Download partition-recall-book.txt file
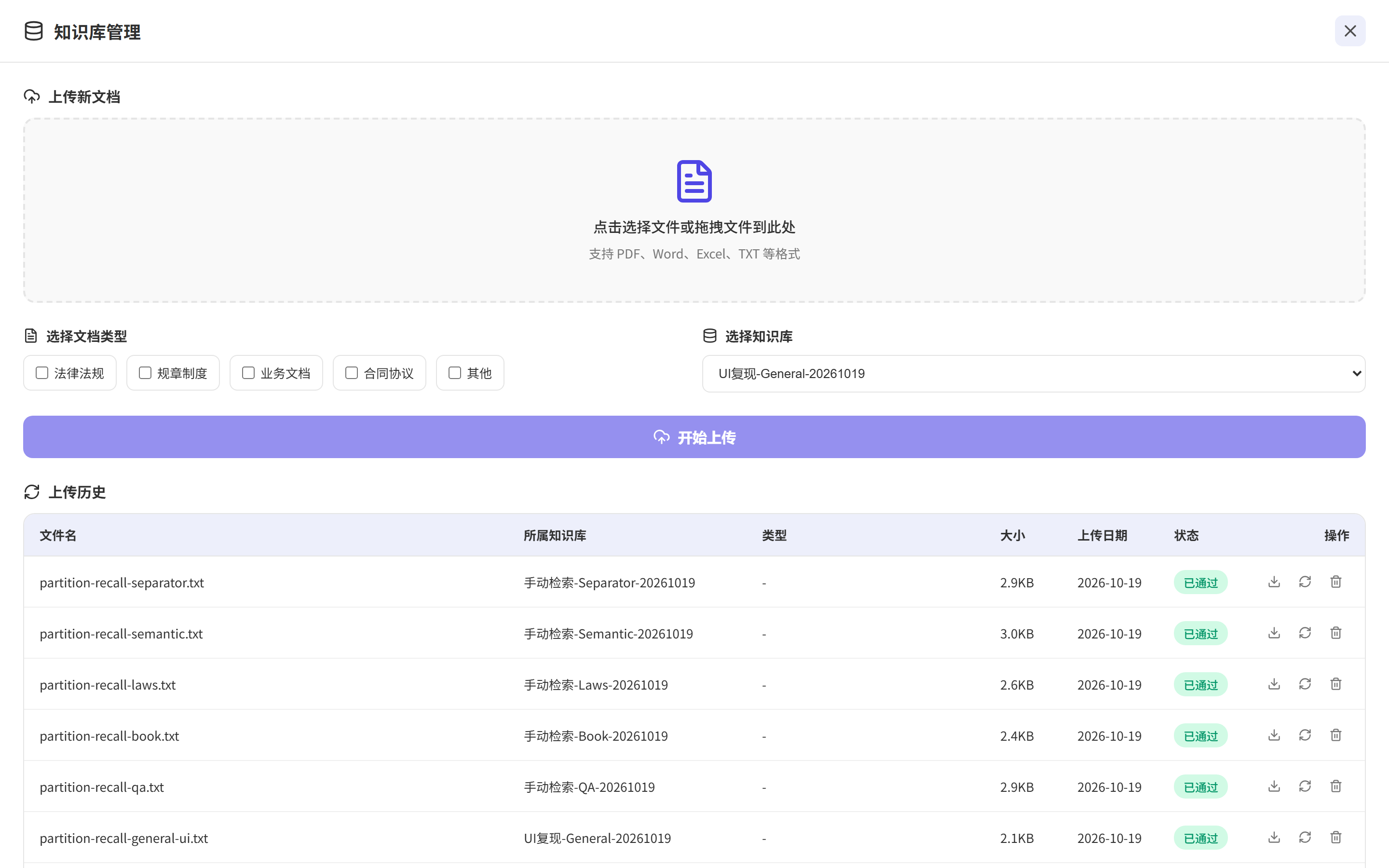Viewport: 1389px width, 868px height. 1274,735
